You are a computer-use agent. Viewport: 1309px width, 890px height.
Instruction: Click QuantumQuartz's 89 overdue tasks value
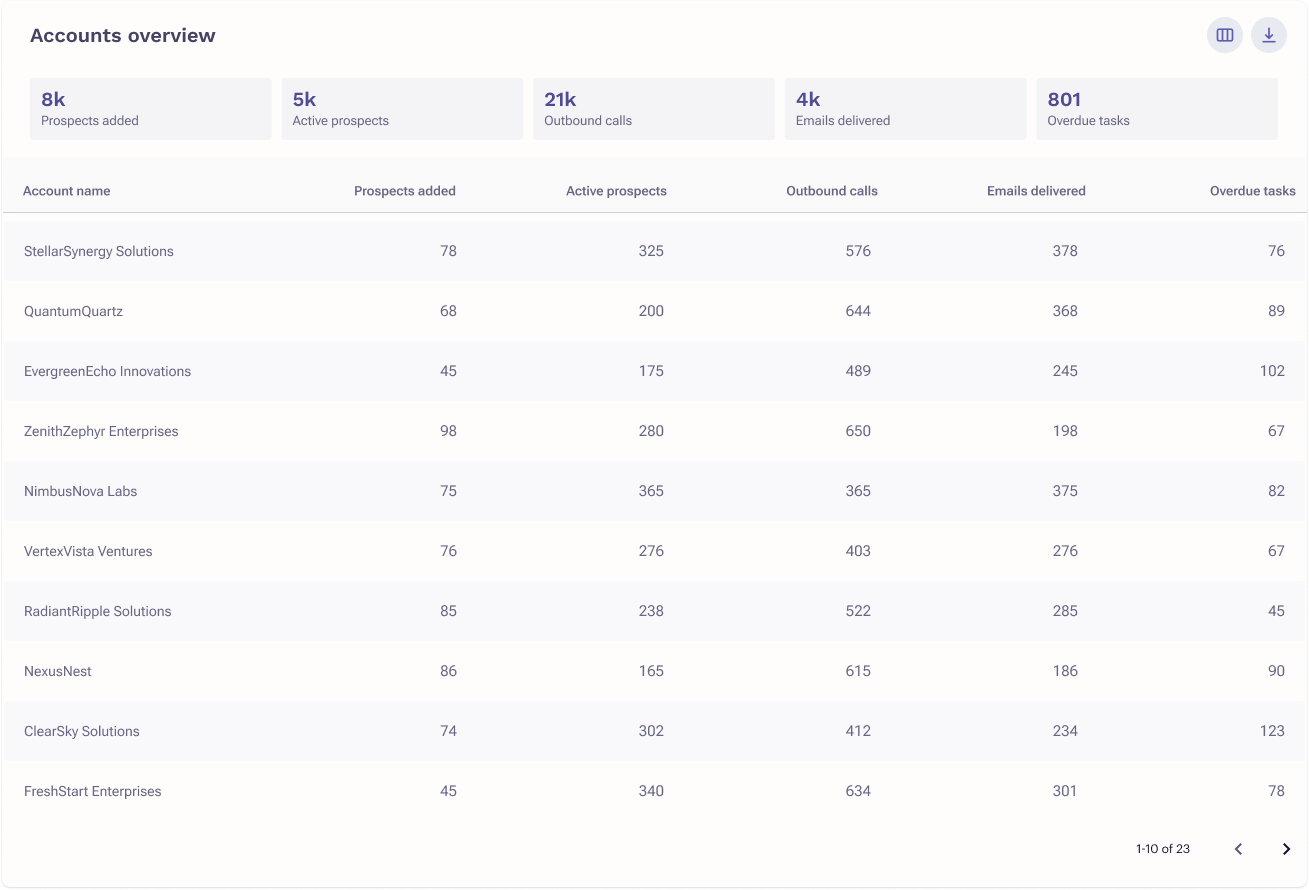tap(1276, 311)
